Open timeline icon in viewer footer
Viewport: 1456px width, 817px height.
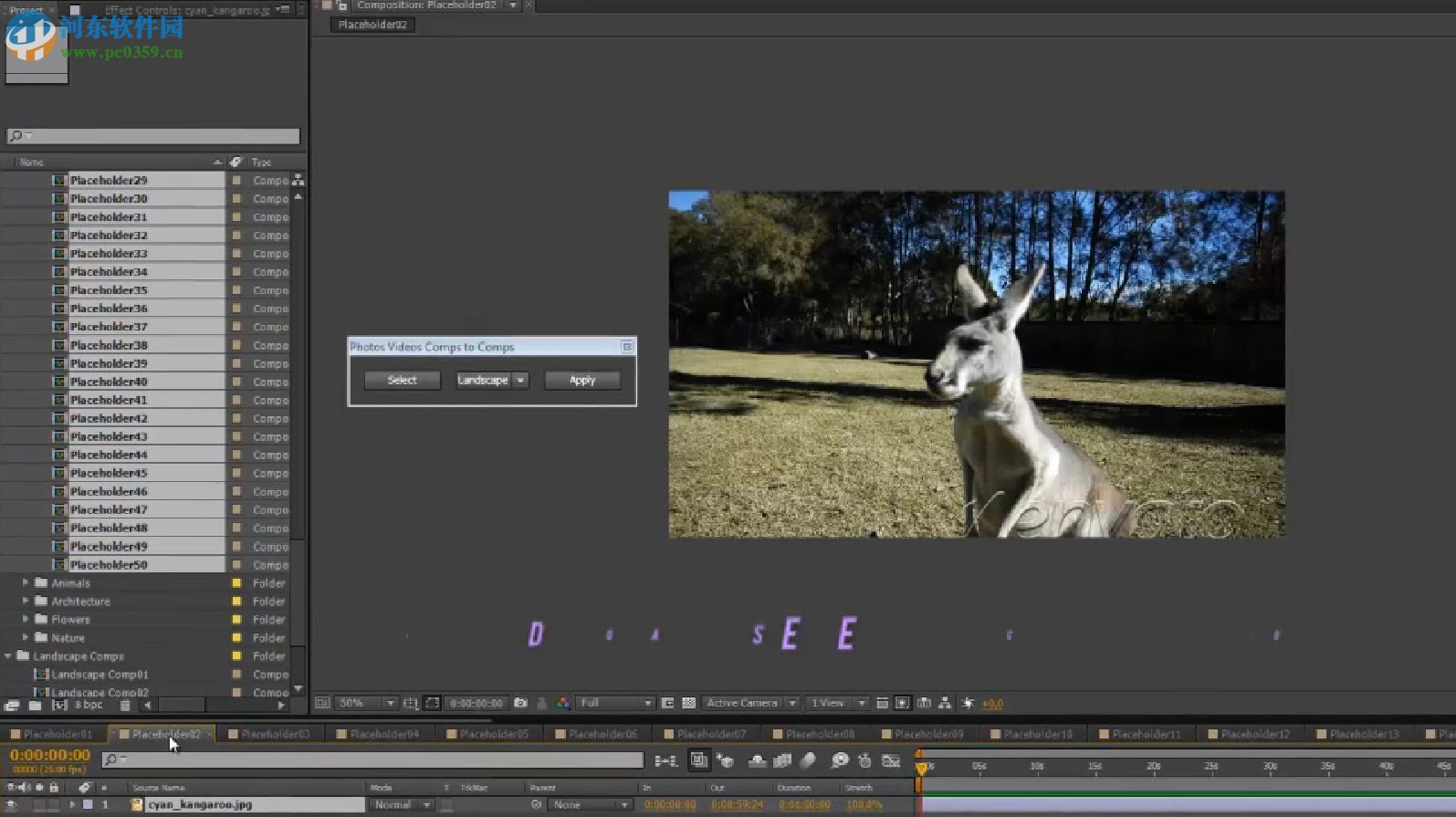point(924,703)
